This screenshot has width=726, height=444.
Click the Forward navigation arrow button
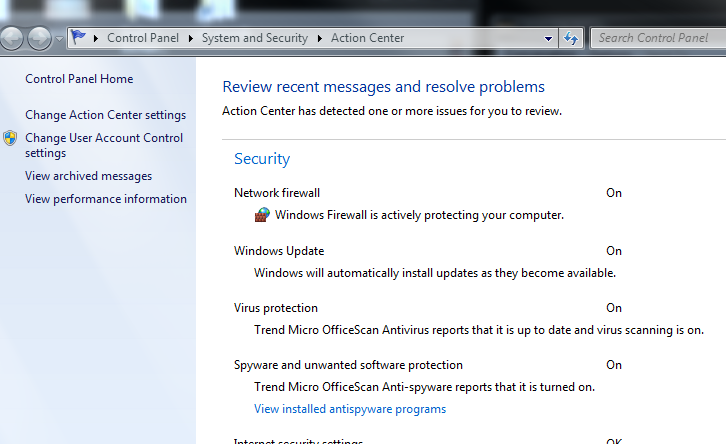click(x=39, y=38)
